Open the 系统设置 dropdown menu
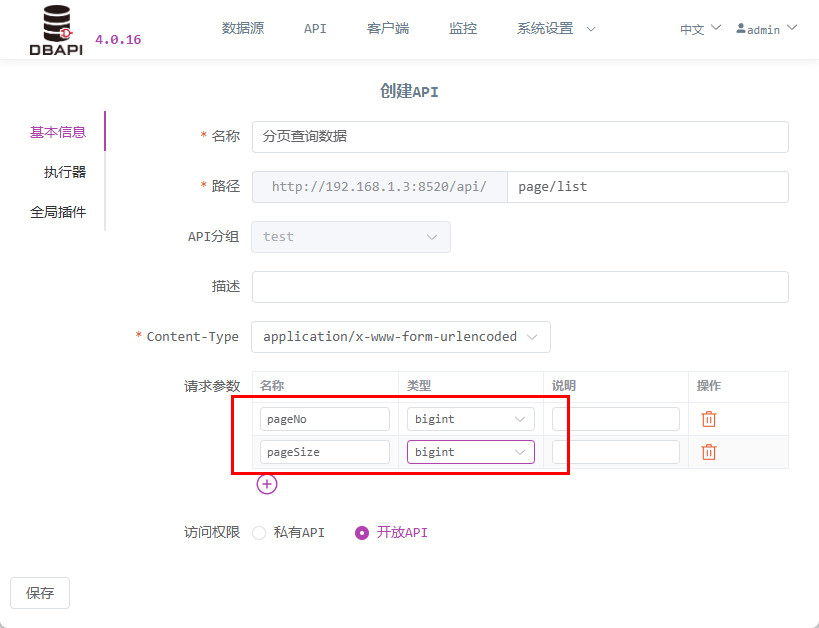Image resolution: width=819 pixels, height=628 pixels. click(x=556, y=29)
